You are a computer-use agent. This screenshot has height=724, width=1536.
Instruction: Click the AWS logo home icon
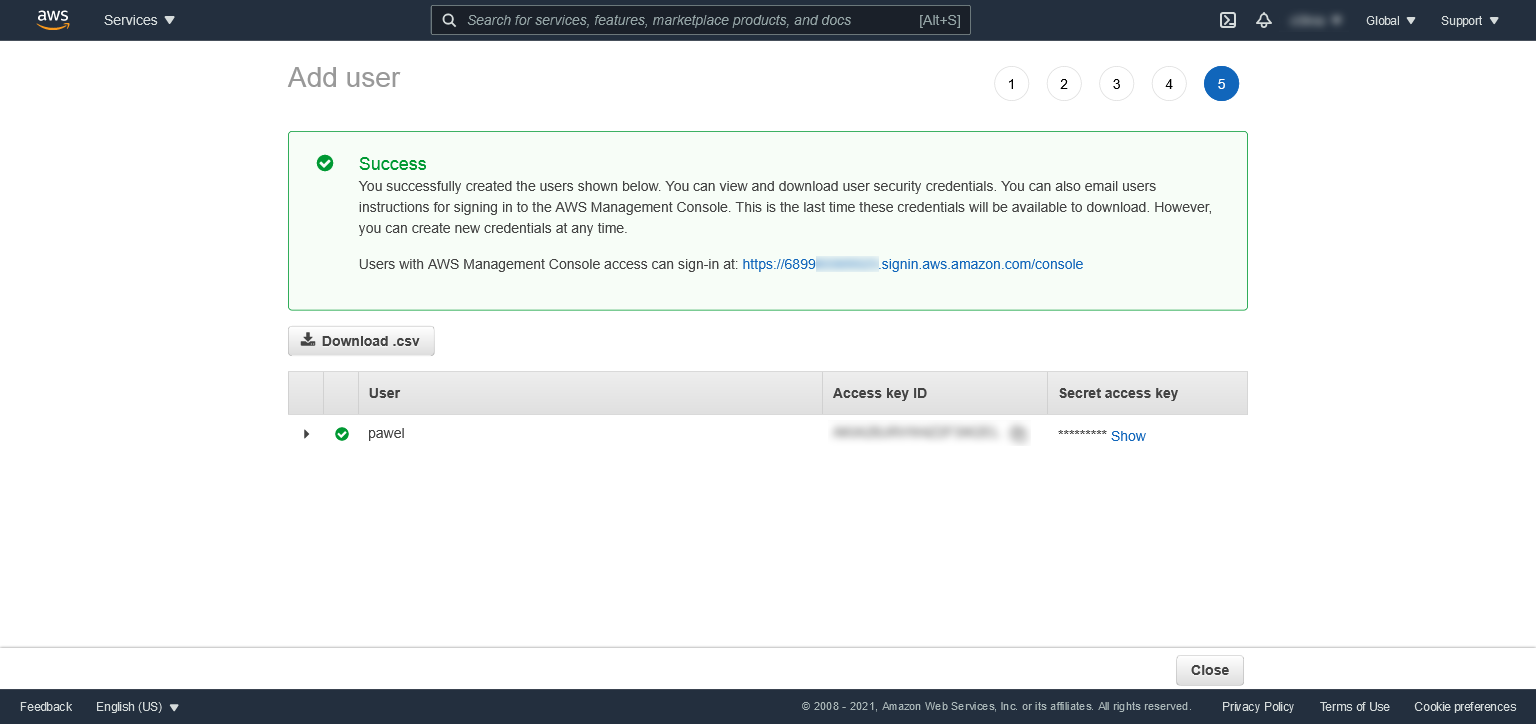pos(53,20)
